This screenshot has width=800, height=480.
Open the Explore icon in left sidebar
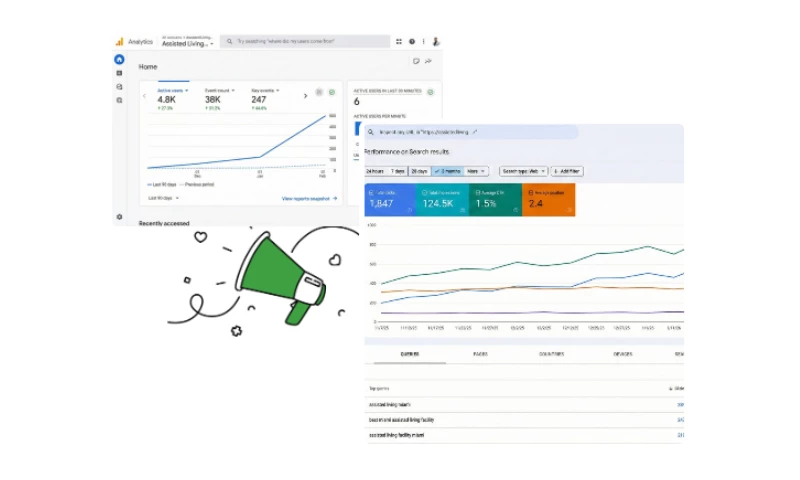119,87
